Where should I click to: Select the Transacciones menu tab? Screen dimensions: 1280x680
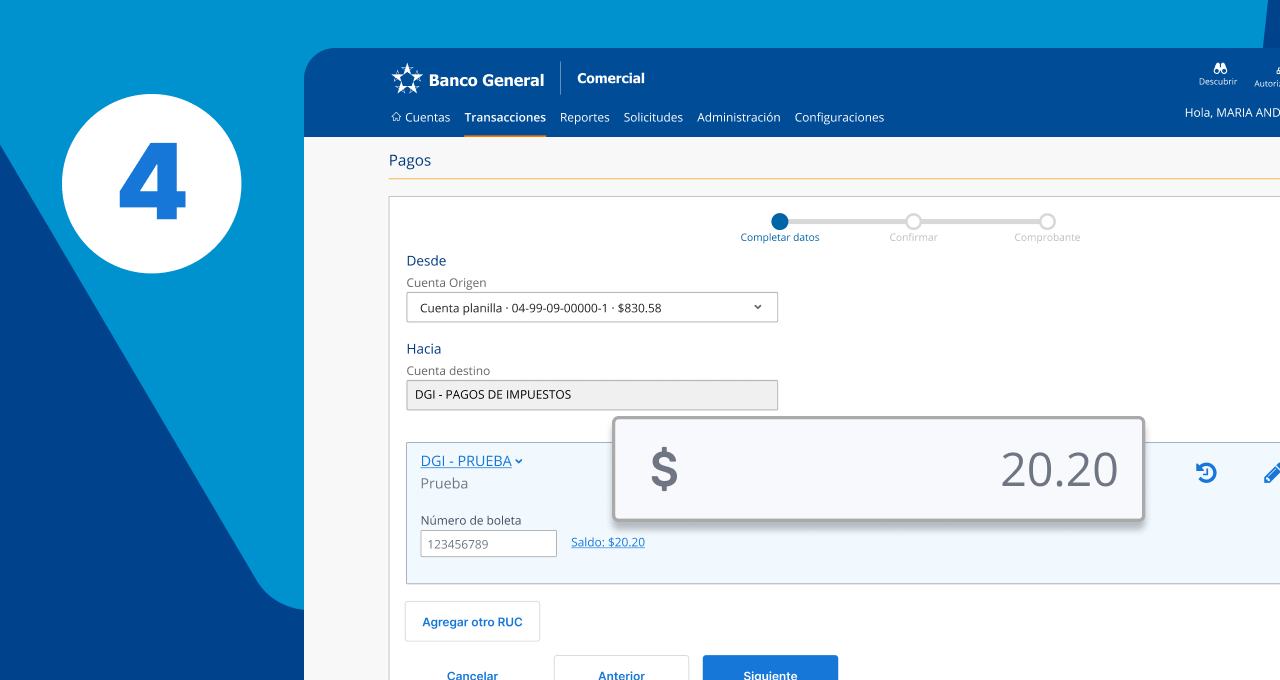(x=505, y=117)
